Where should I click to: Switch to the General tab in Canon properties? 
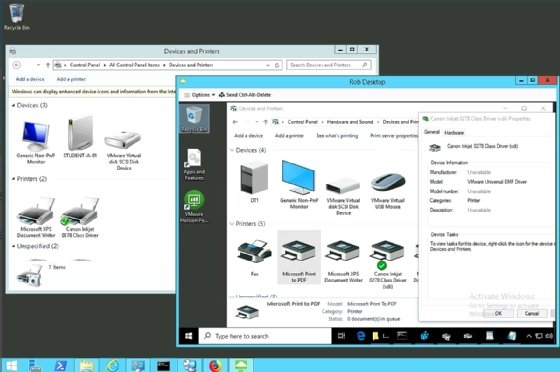(x=431, y=132)
